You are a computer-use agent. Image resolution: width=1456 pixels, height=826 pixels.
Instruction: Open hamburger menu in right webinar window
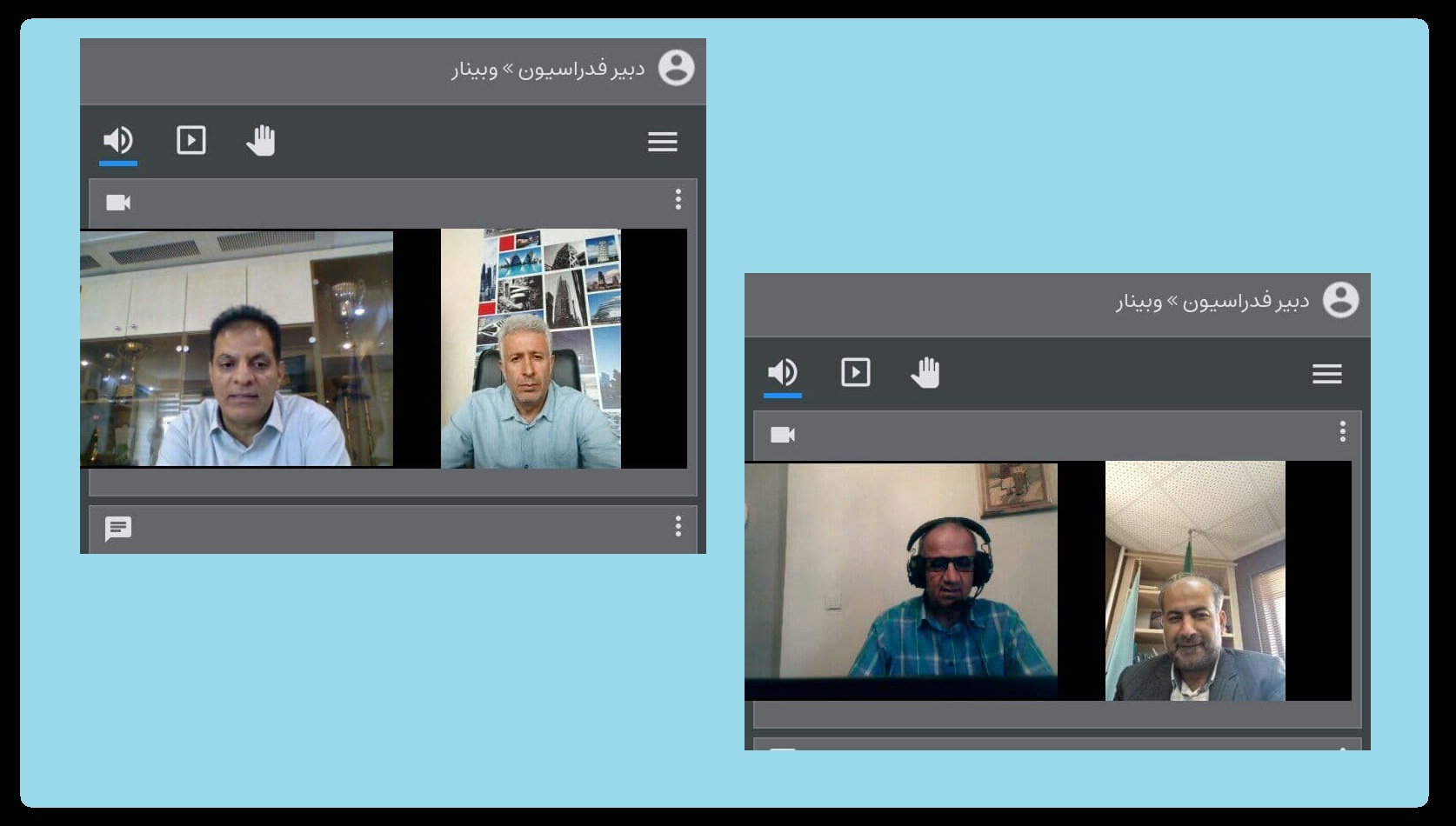pyautogui.click(x=1327, y=374)
